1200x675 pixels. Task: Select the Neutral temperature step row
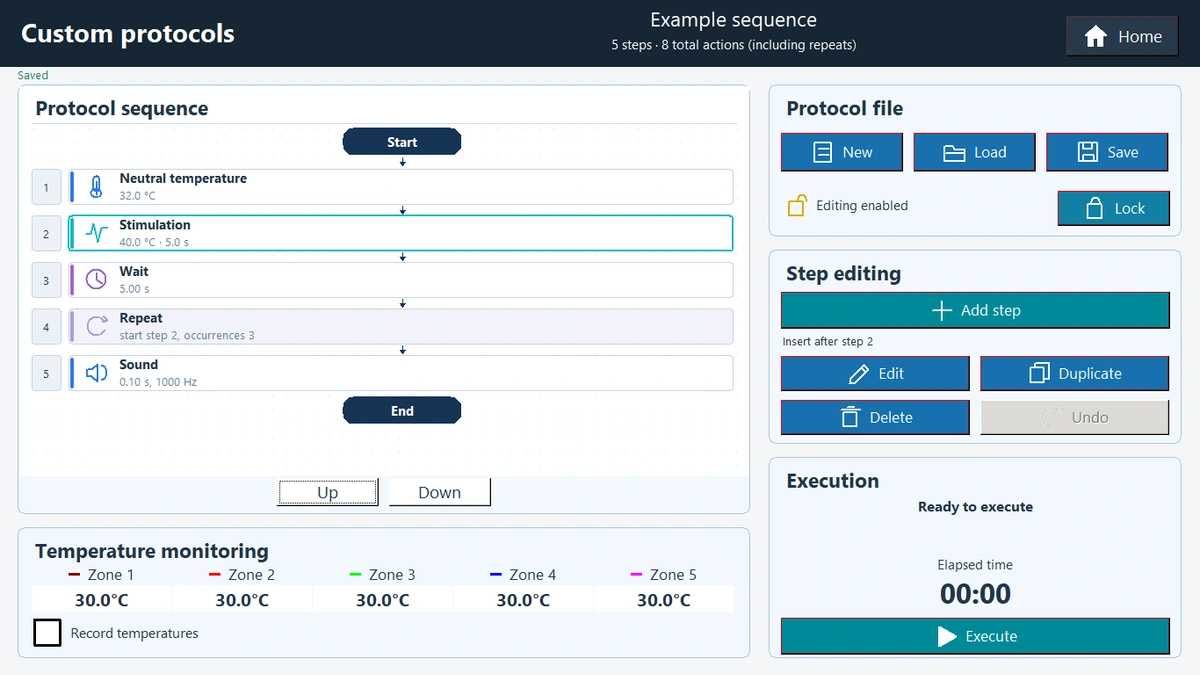click(x=401, y=187)
